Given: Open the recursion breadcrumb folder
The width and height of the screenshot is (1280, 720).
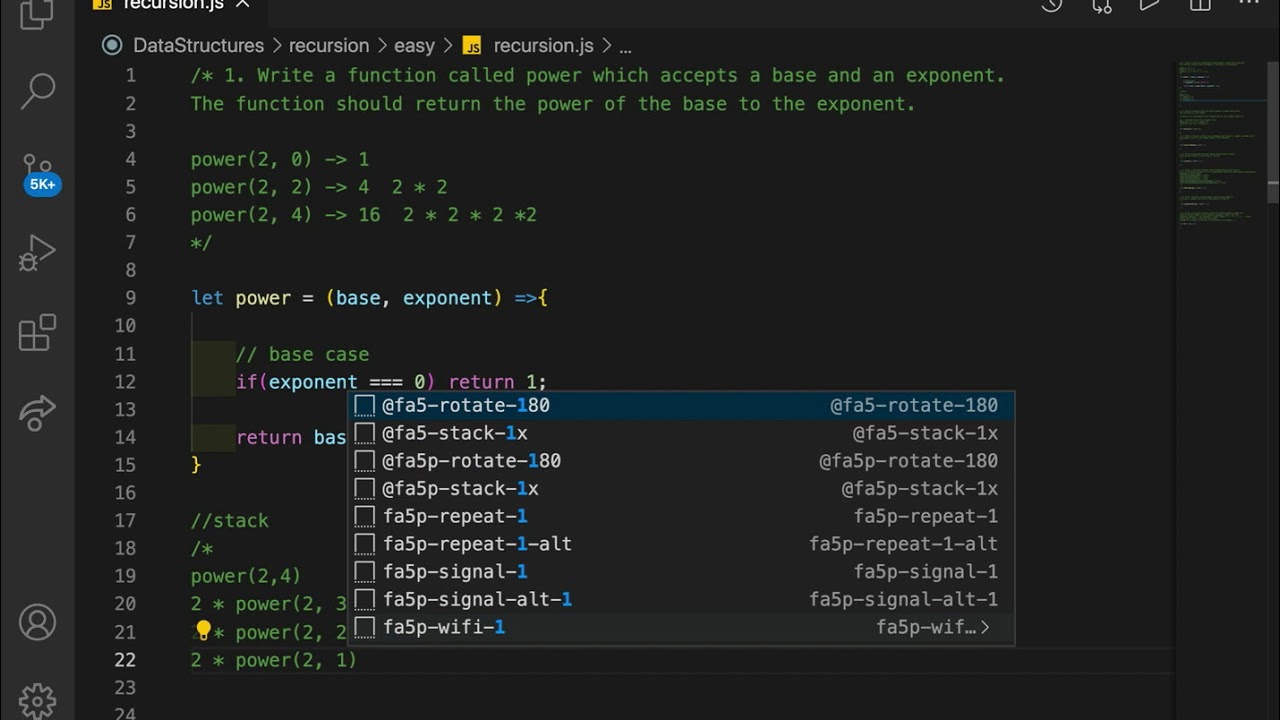Looking at the screenshot, I should (329, 46).
